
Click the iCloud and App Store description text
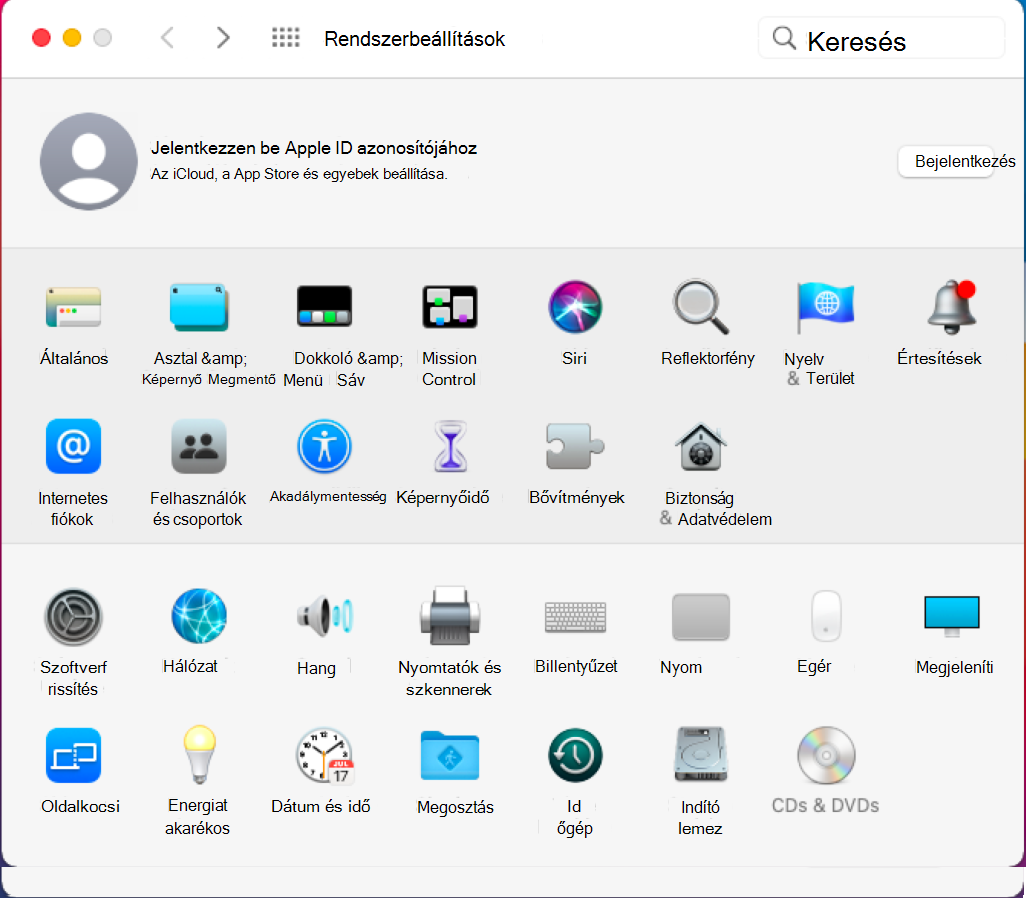click(299, 174)
